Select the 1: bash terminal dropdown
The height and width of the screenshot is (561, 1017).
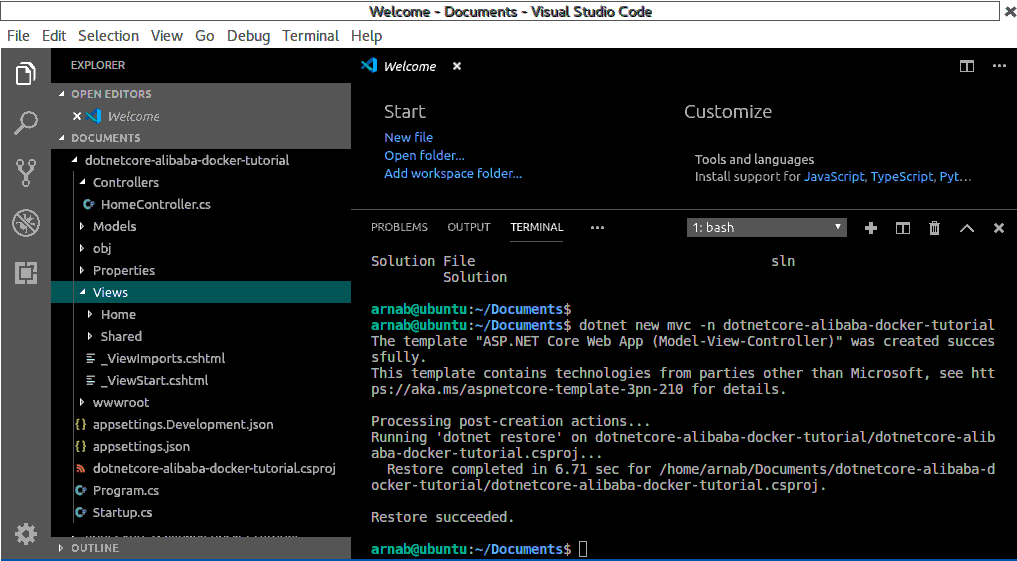click(767, 228)
